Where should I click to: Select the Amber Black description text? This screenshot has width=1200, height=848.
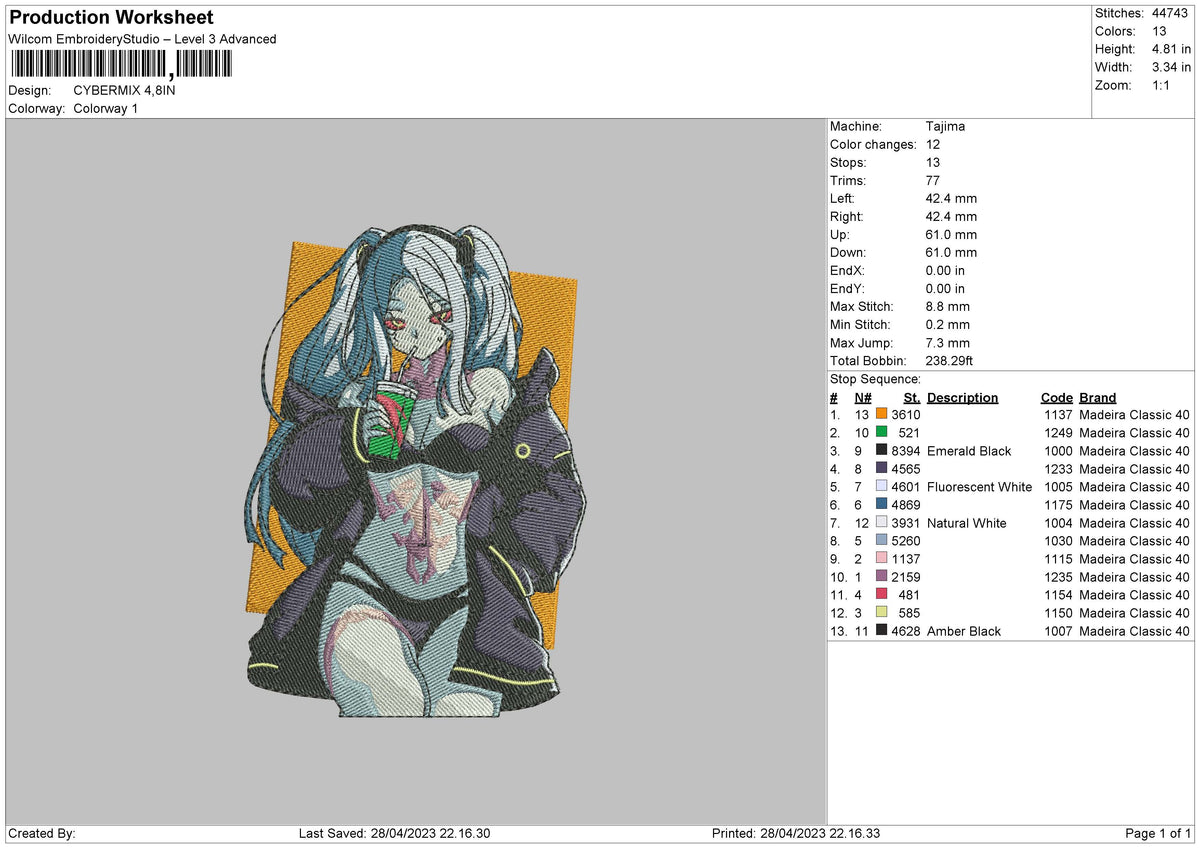point(964,630)
